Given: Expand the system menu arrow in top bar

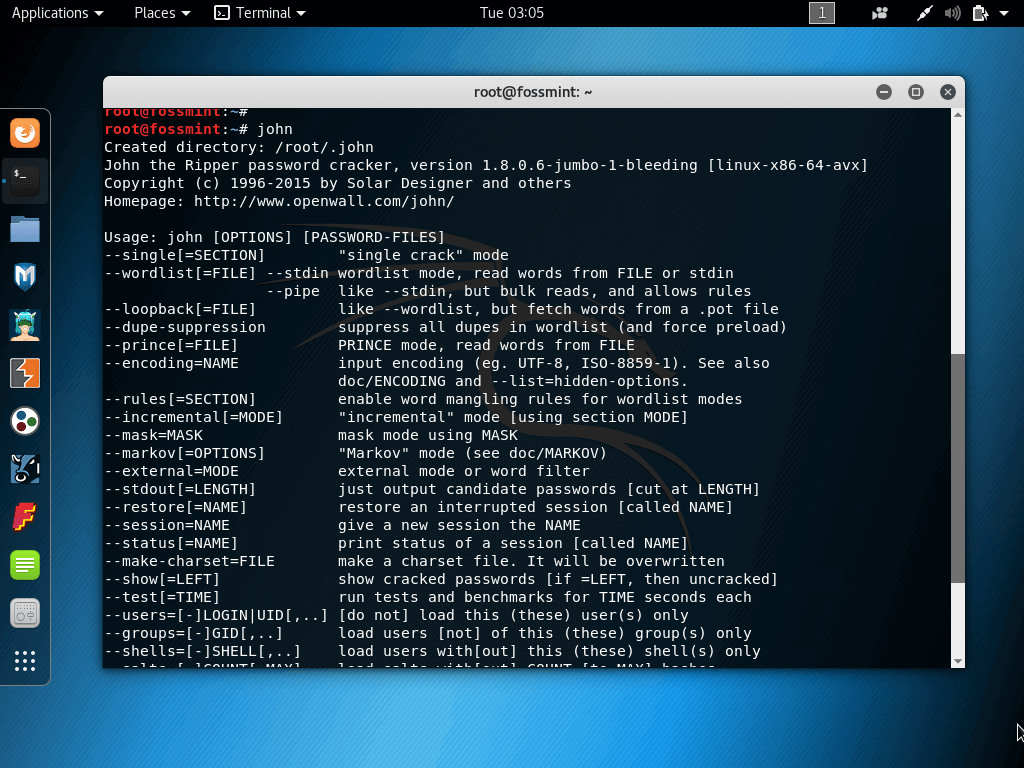Looking at the screenshot, I should point(1004,13).
